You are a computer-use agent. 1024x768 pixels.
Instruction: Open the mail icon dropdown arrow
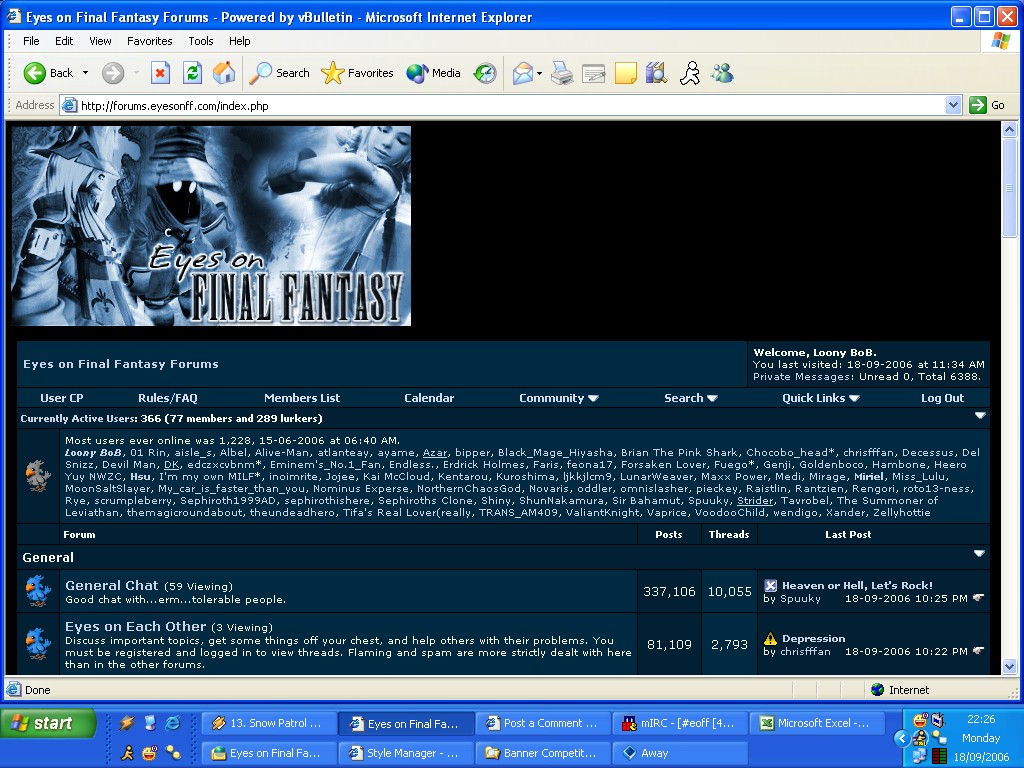tap(539, 73)
